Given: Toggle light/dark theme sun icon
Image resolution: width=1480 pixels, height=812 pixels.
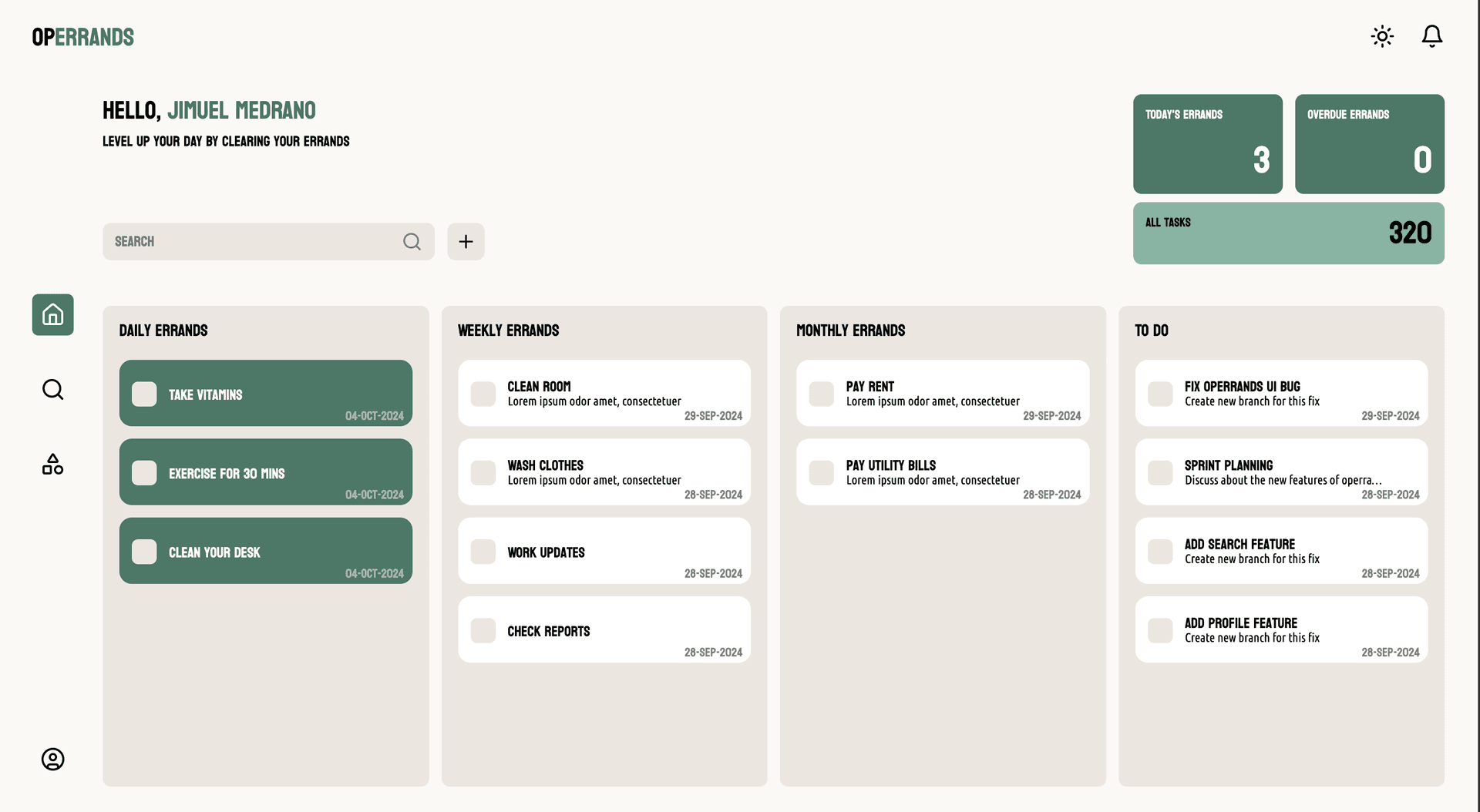Looking at the screenshot, I should tap(1382, 36).
